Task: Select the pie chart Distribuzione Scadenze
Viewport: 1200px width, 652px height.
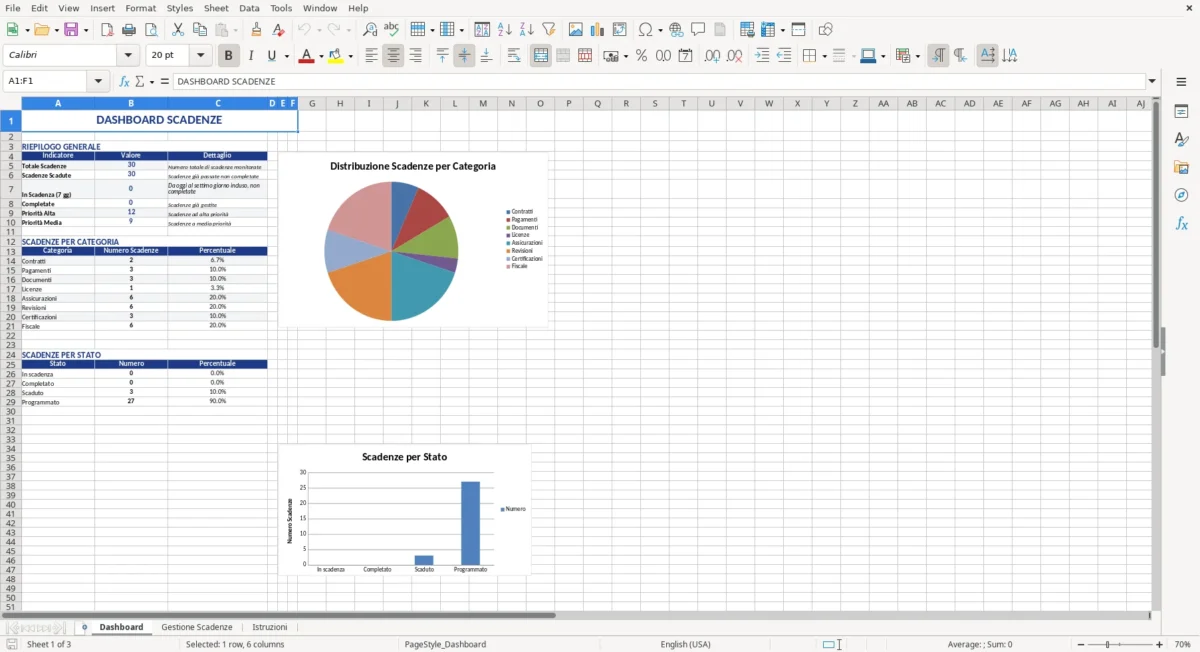Action: (413, 240)
